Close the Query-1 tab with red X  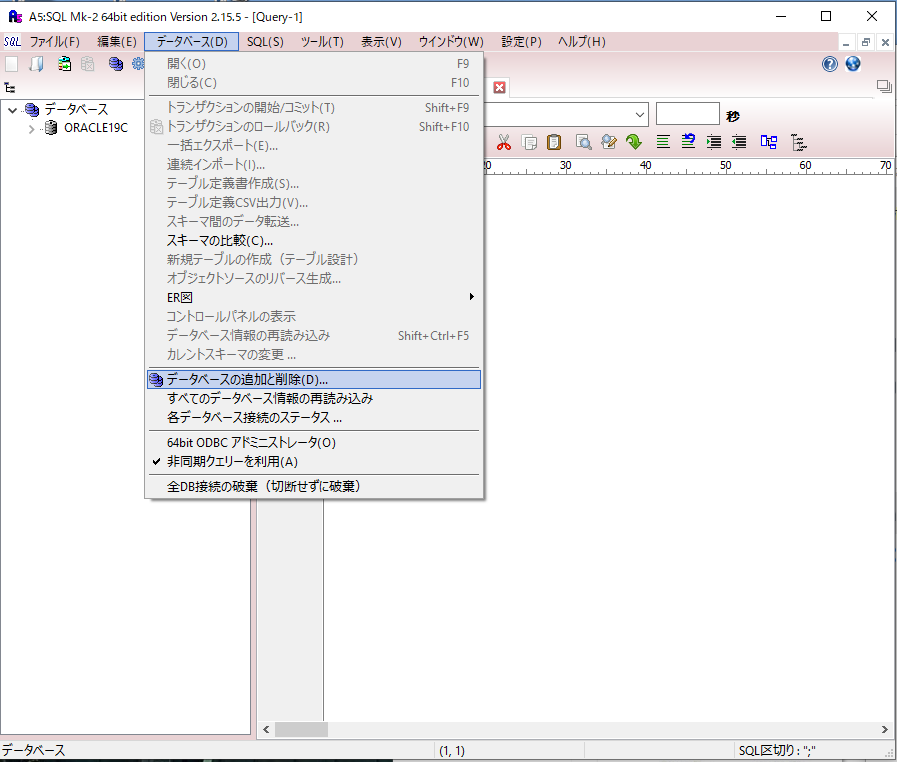click(x=499, y=87)
